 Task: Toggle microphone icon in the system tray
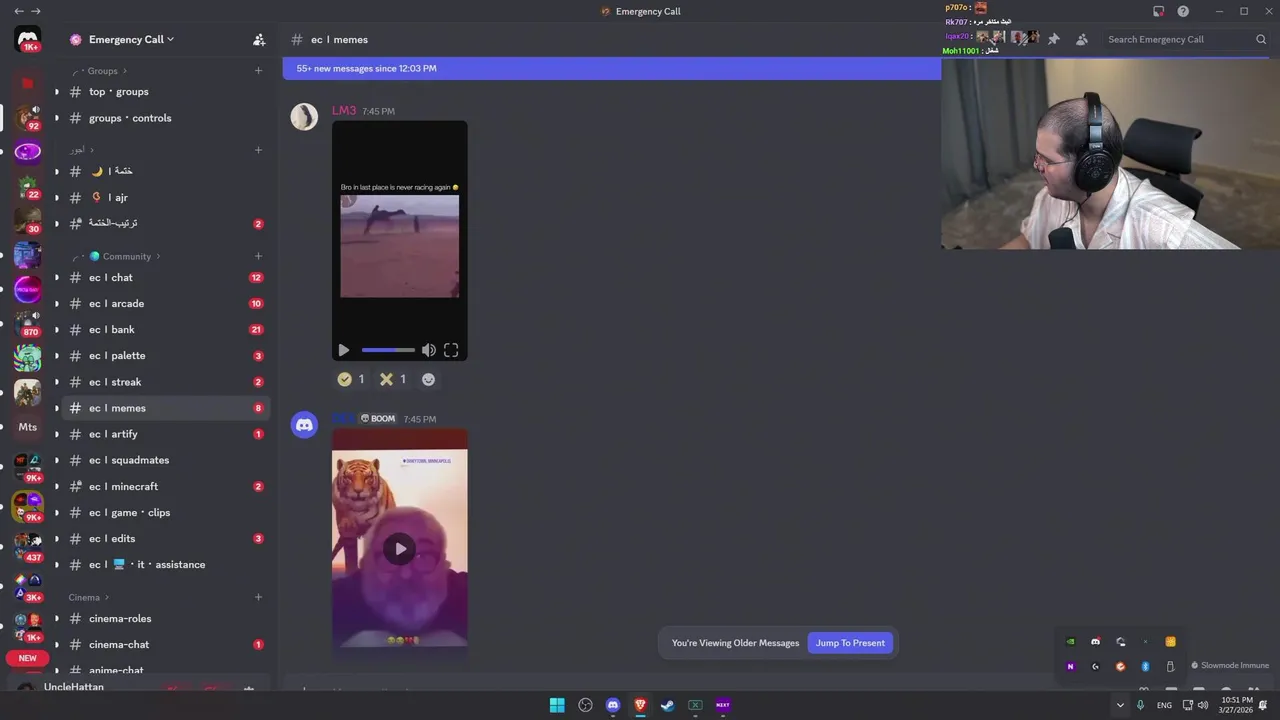(x=1140, y=705)
